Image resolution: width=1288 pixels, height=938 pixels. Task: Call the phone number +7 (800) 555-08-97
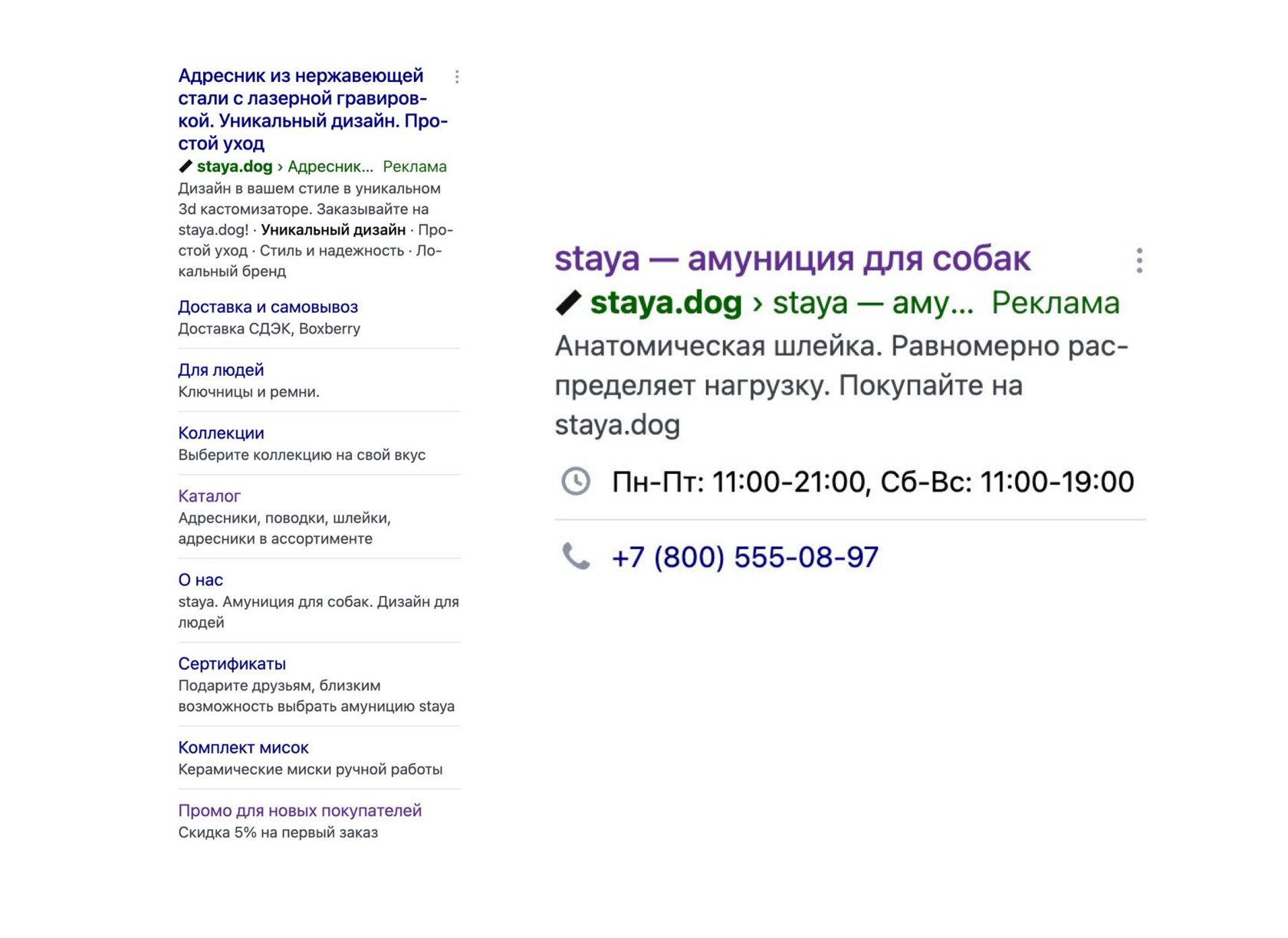tap(744, 557)
